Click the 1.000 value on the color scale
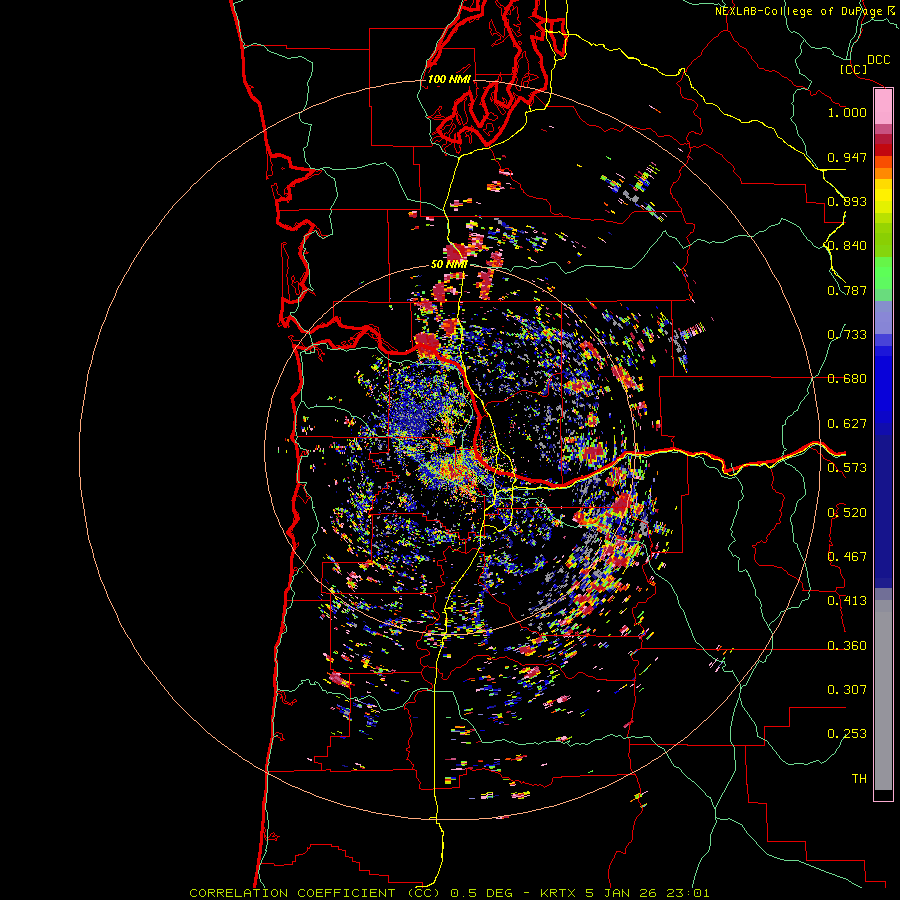The height and width of the screenshot is (900, 900). point(847,112)
